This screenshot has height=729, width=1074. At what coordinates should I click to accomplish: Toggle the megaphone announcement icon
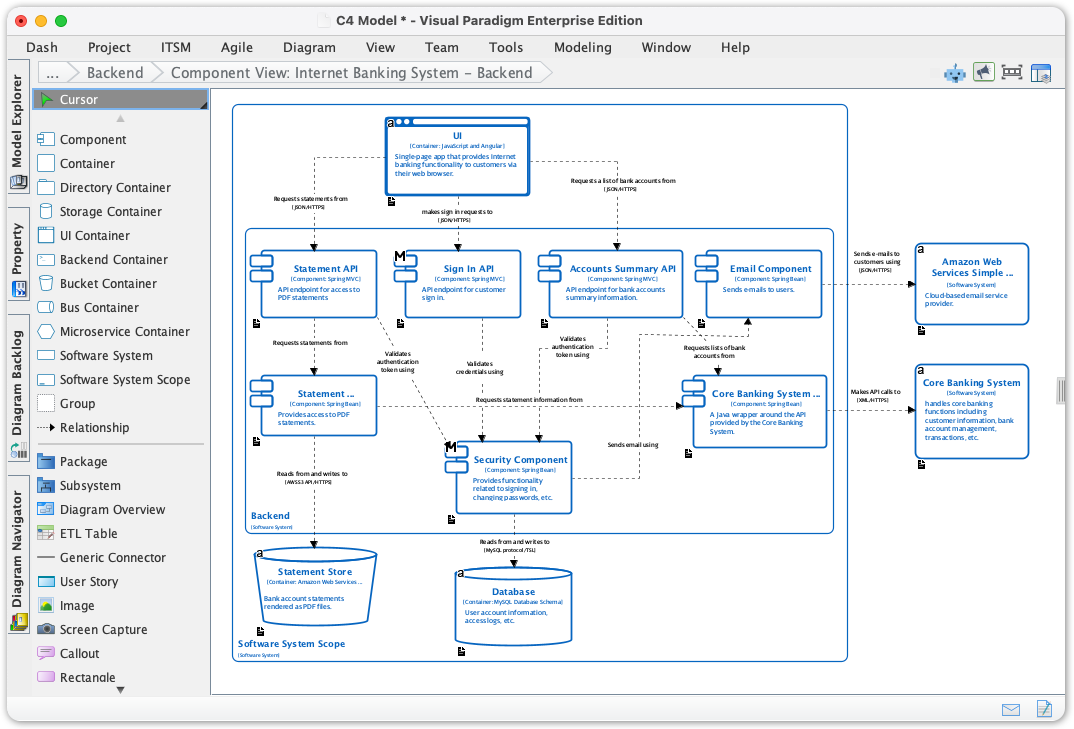984,72
